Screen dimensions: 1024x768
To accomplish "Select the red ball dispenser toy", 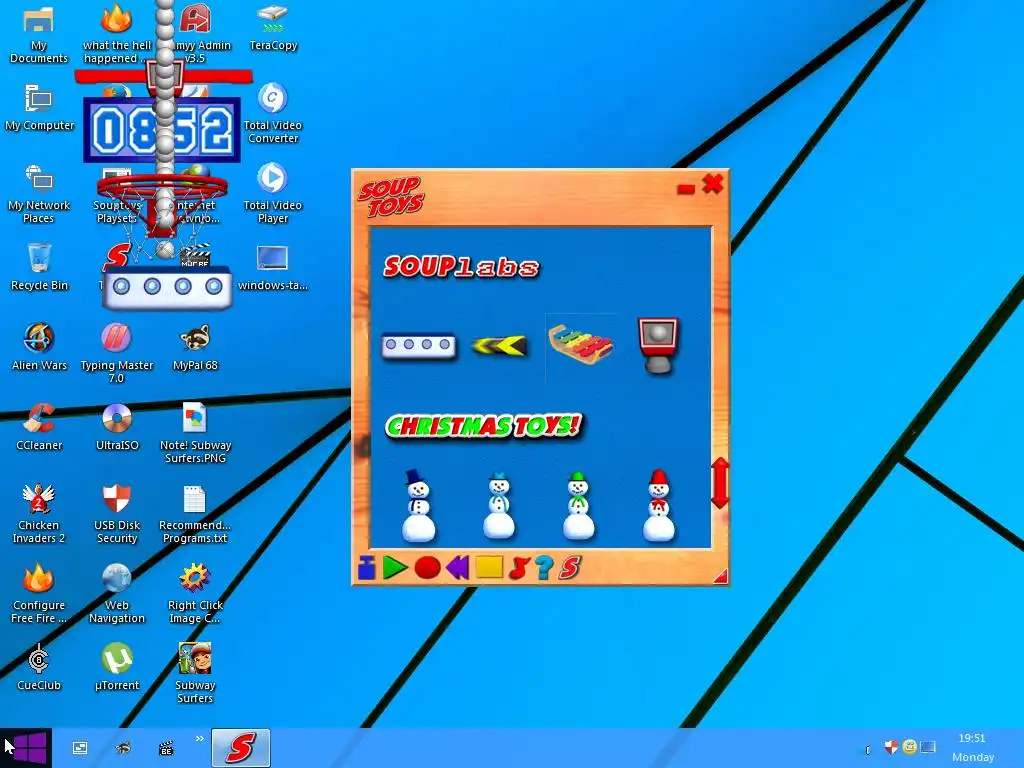I will click(x=658, y=345).
